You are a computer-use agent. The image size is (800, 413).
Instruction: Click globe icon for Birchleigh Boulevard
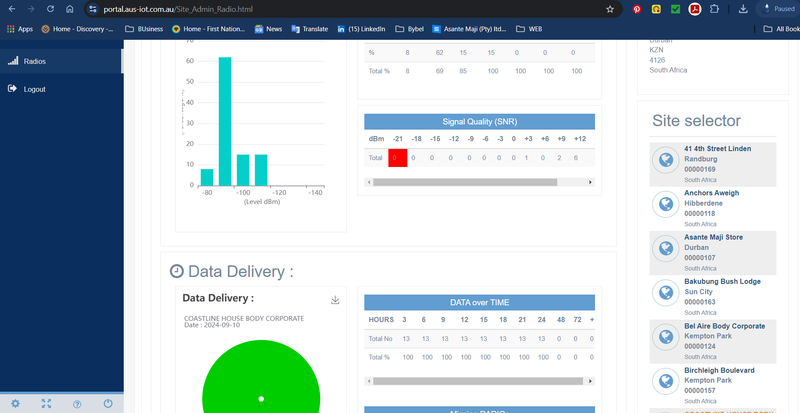(665, 381)
